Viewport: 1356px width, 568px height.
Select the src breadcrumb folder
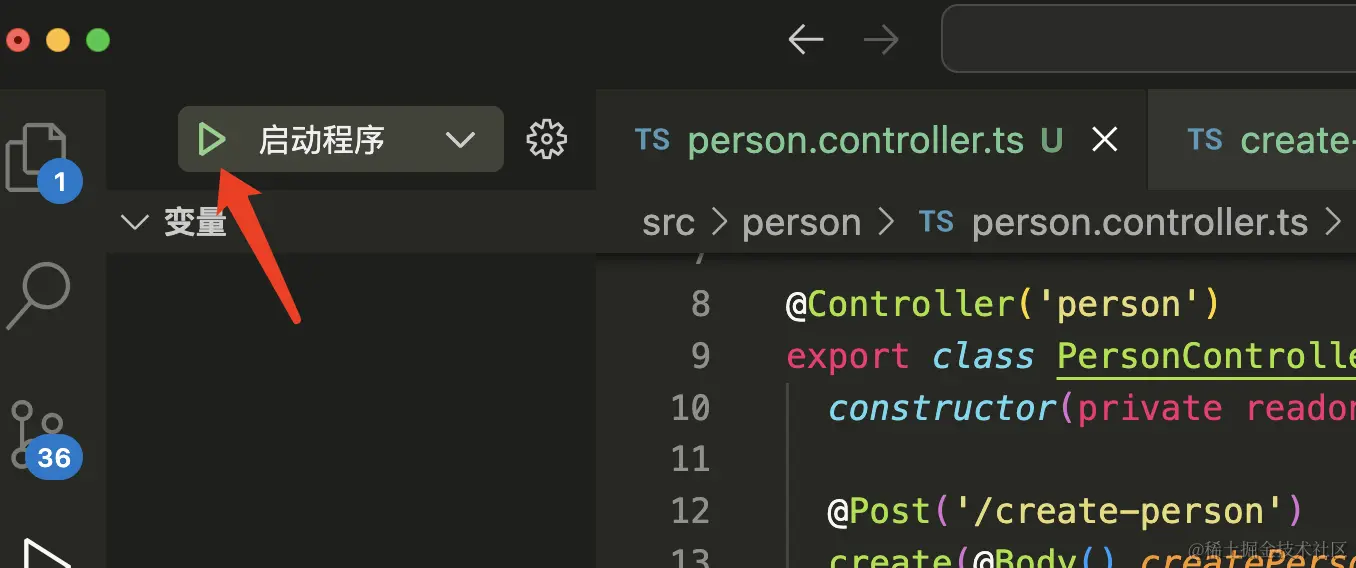point(668,222)
